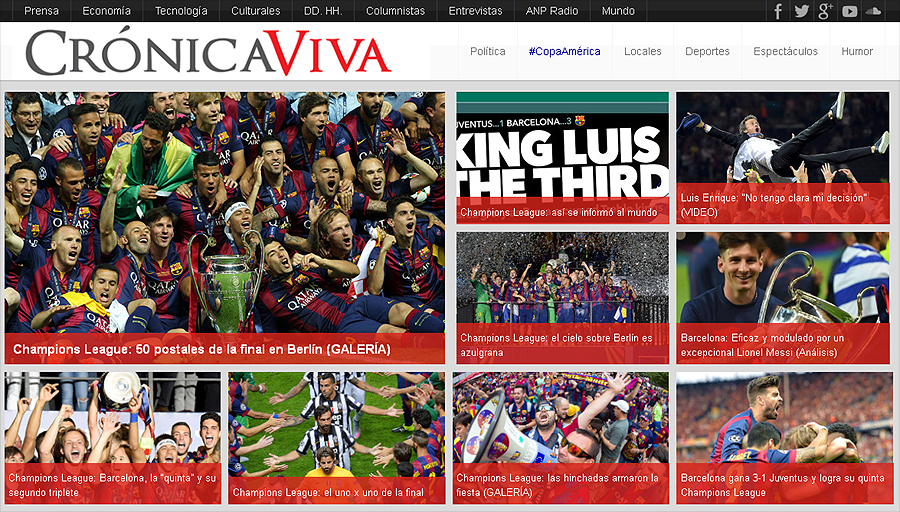The image size is (900, 512).
Task: Open the SoundCloud icon
Action: tap(873, 11)
